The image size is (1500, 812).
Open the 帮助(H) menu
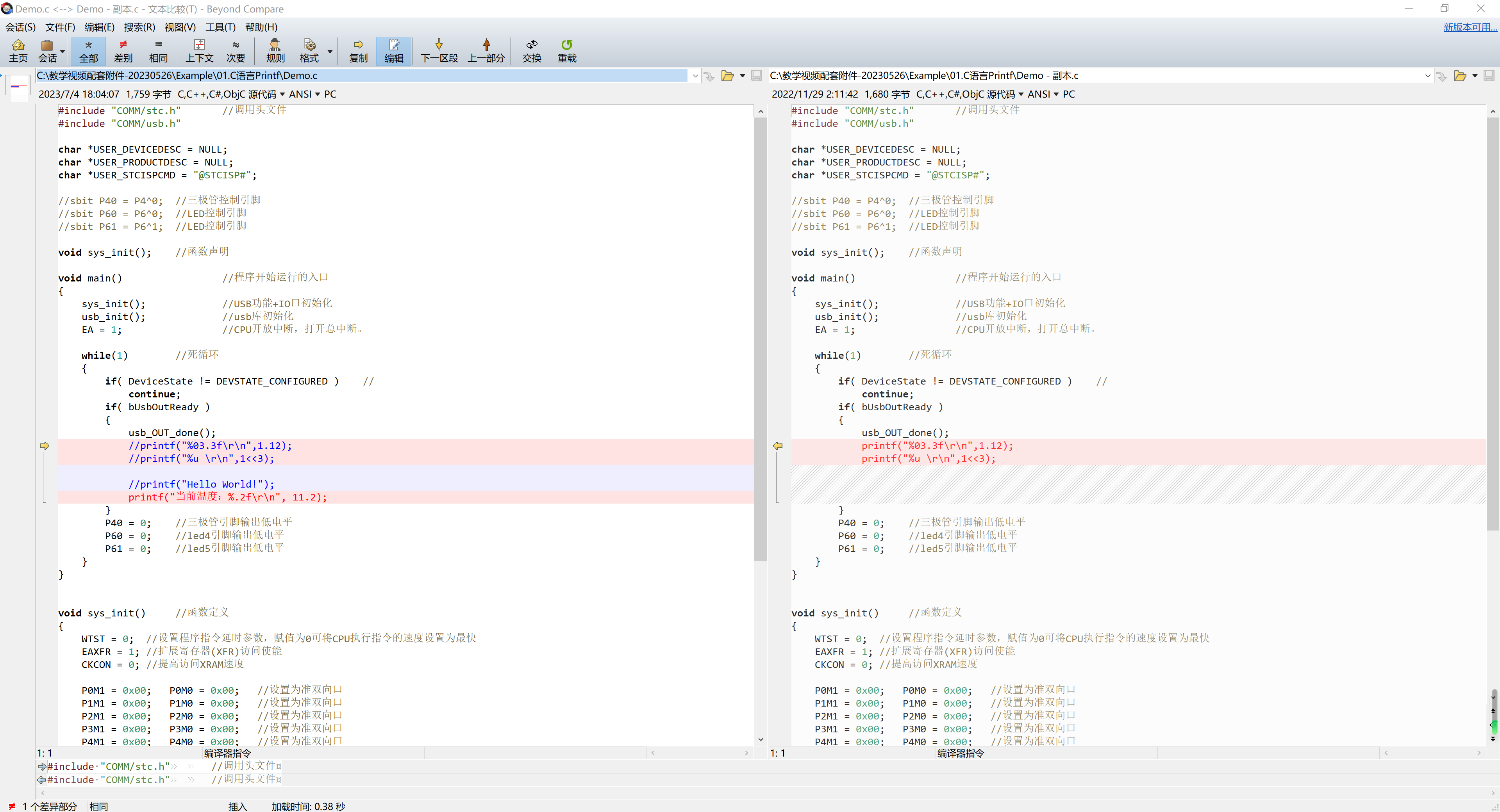point(261,27)
